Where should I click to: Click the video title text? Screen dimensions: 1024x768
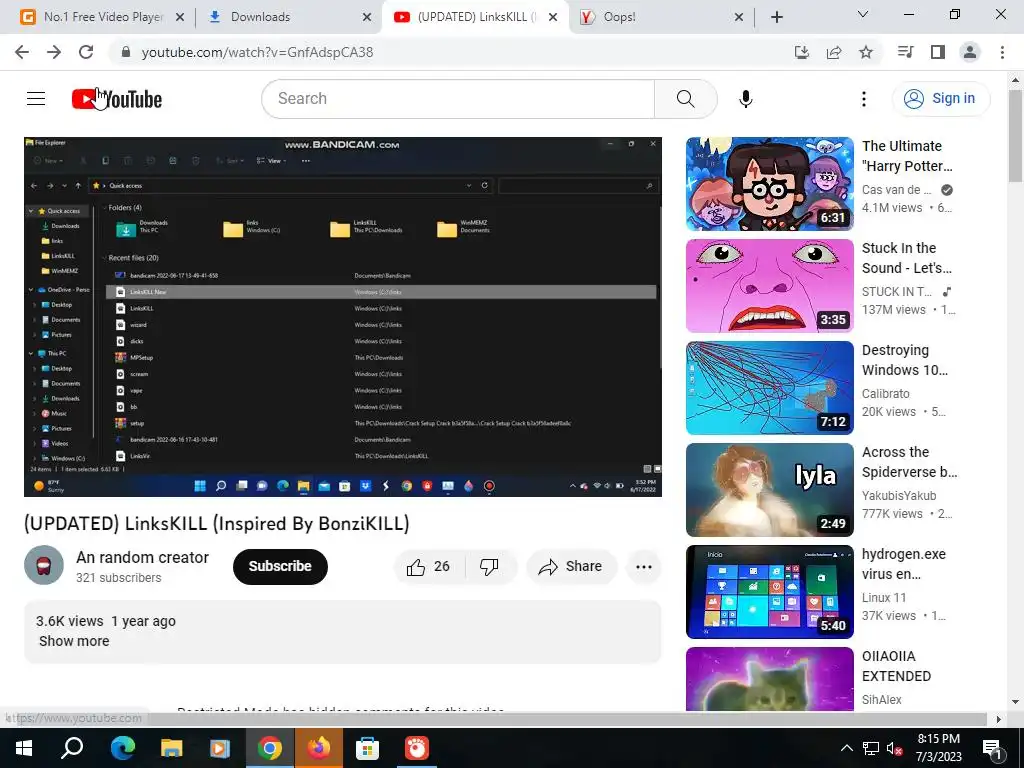[x=217, y=524]
